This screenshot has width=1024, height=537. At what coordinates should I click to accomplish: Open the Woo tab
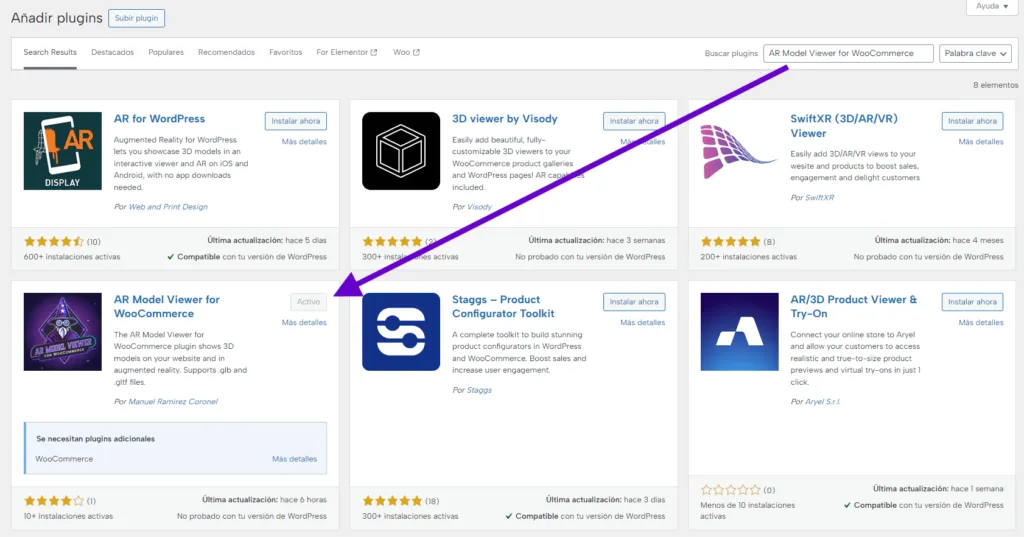tap(406, 52)
